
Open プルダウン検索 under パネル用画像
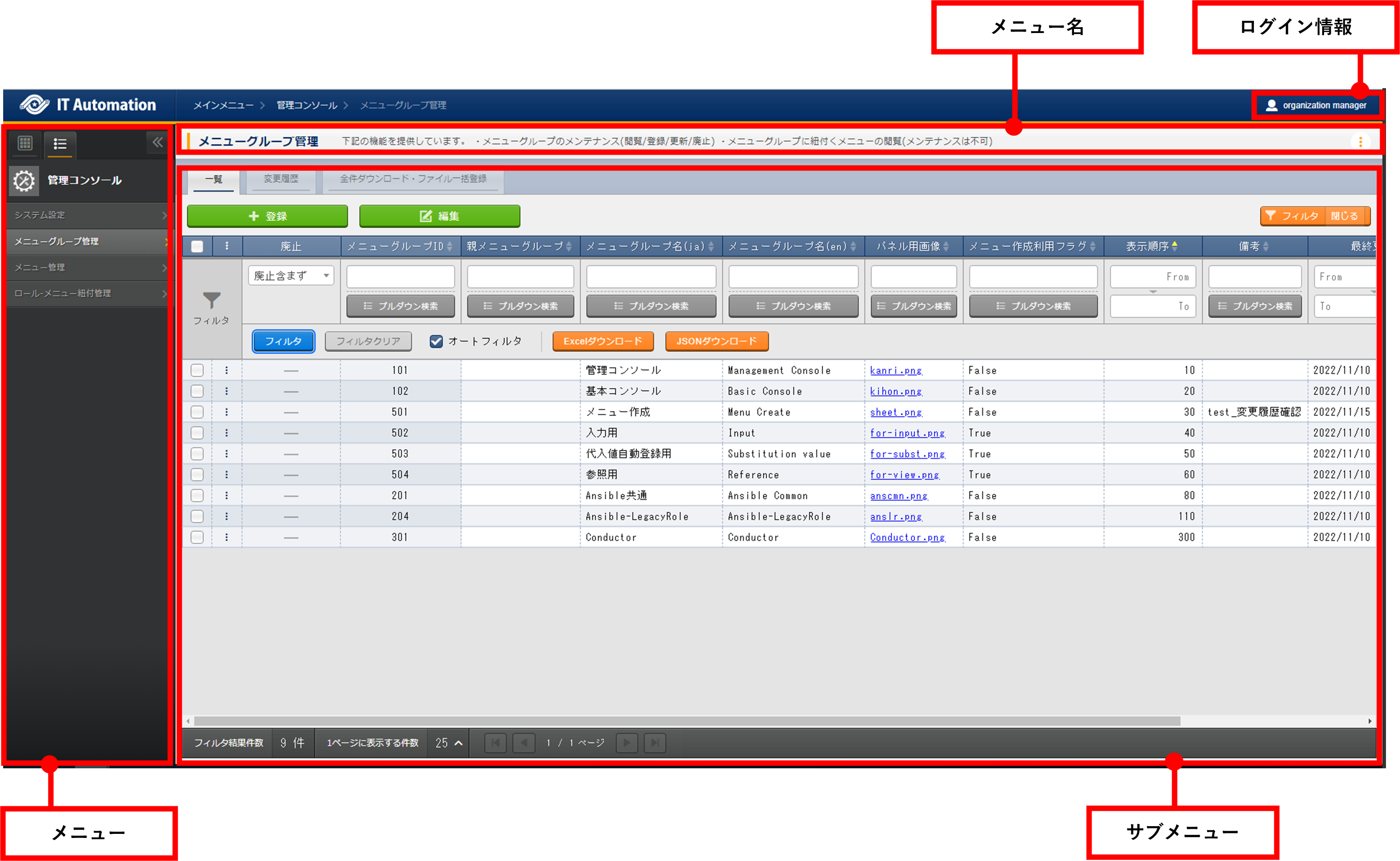[913, 306]
